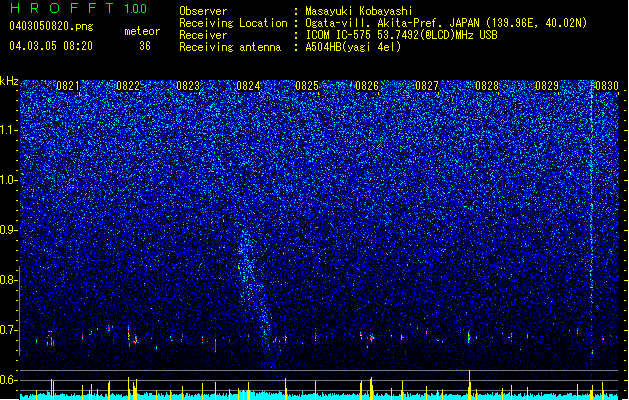
Task: Click the kHz axis unit label
Action: (9, 81)
